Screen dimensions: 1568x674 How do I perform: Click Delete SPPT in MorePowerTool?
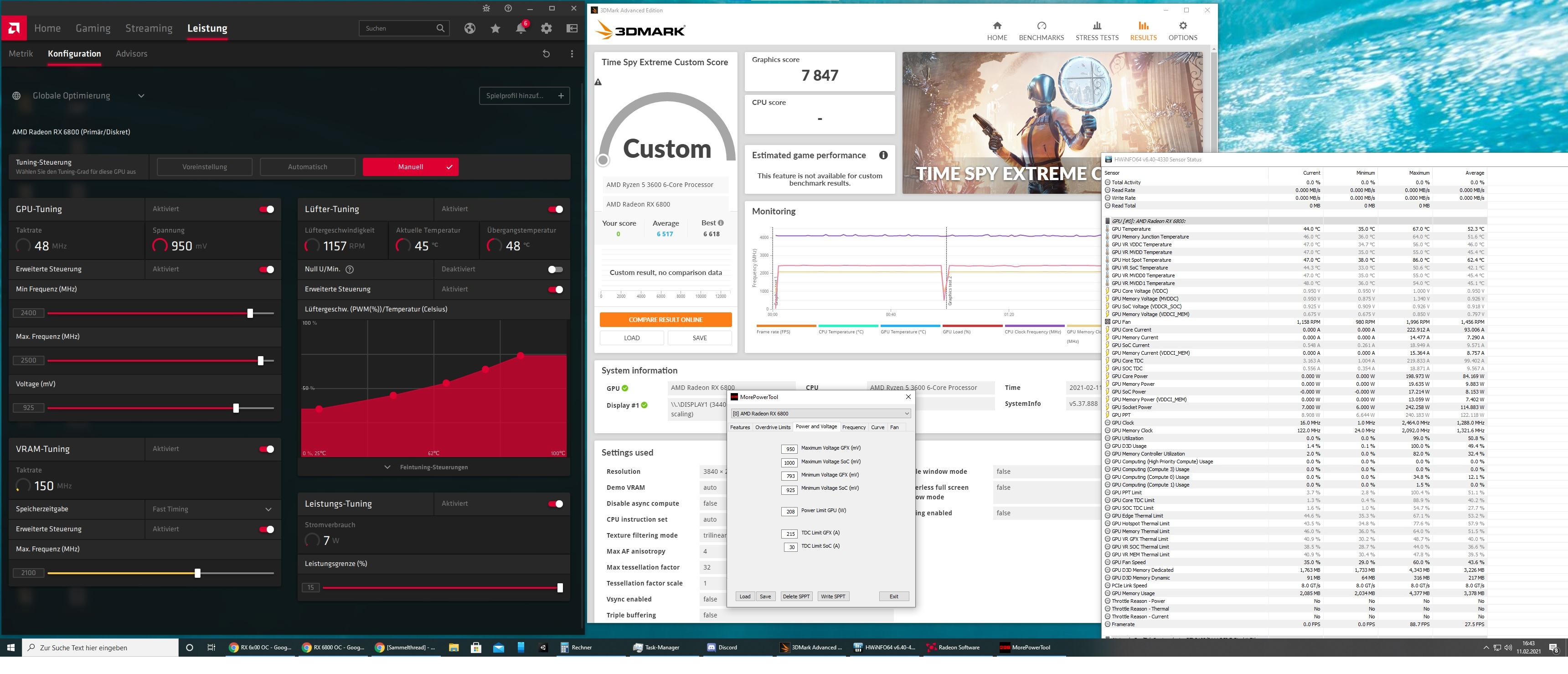point(796,596)
